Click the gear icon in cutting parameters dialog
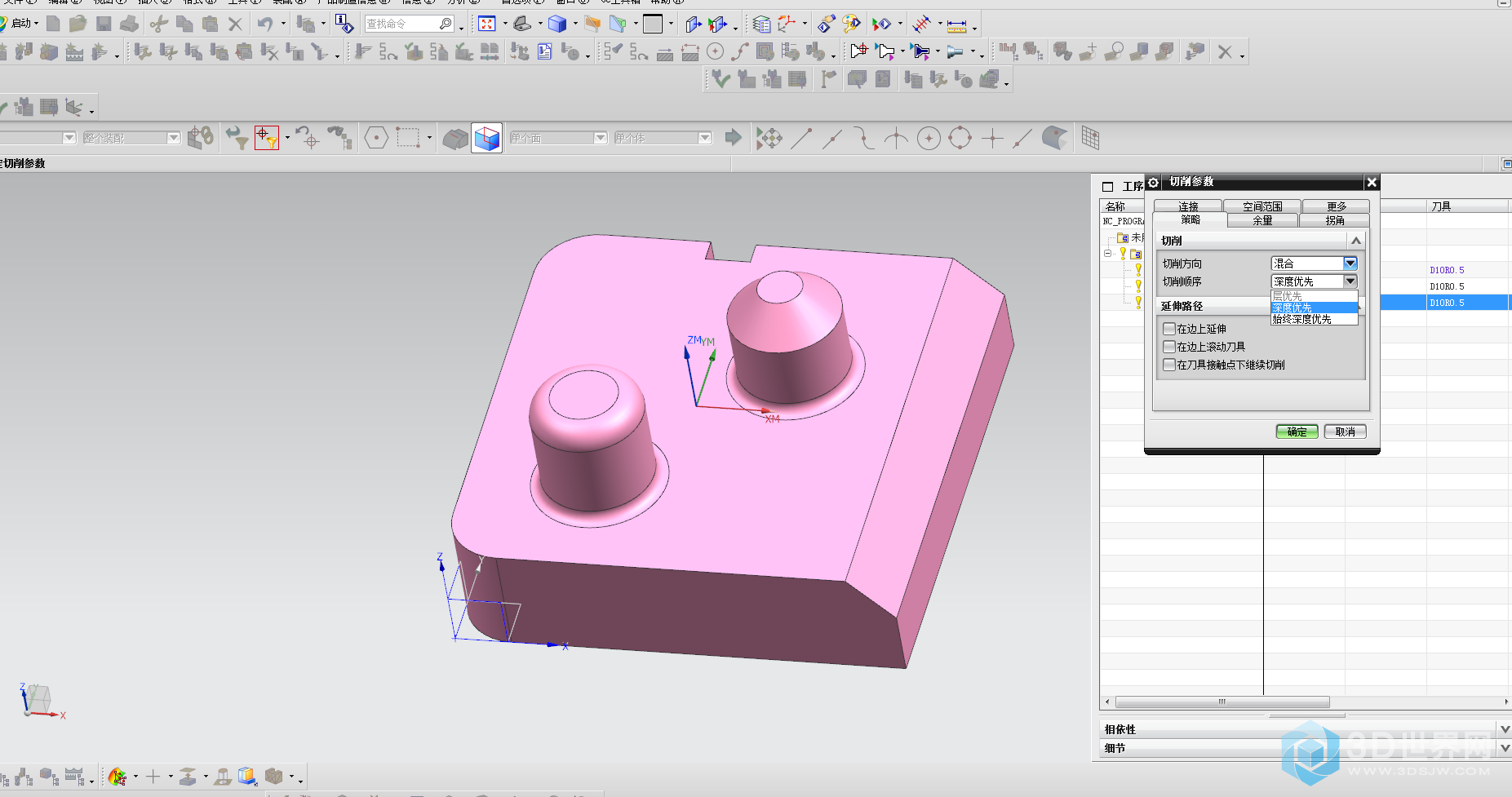1512x797 pixels. [1153, 182]
